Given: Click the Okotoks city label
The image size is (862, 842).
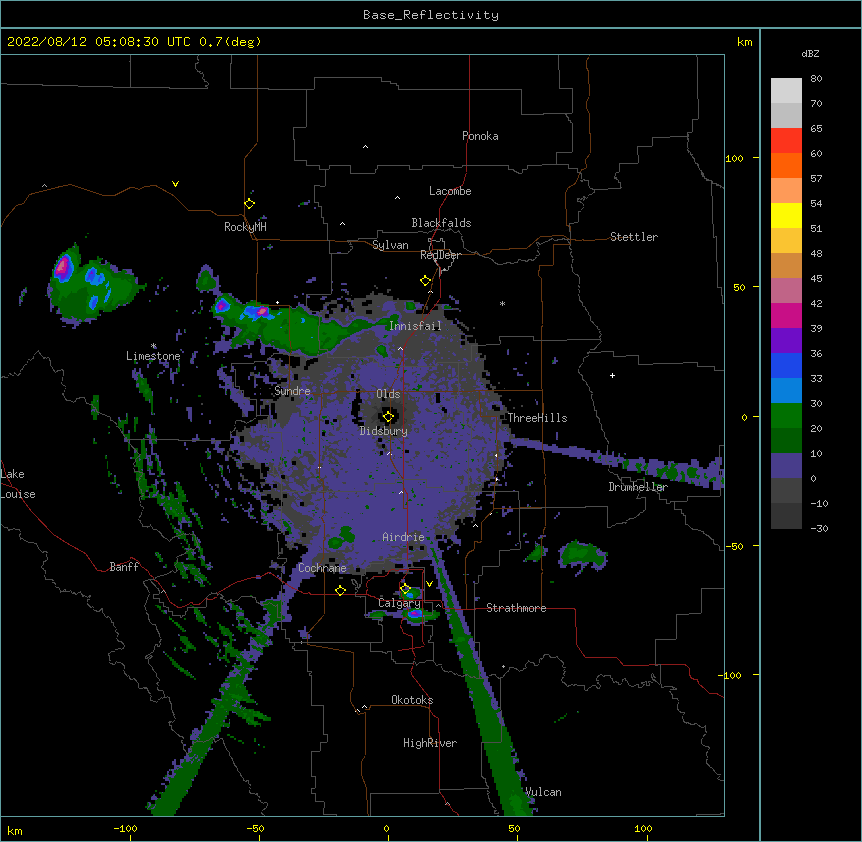Looking at the screenshot, I should (x=412, y=700).
